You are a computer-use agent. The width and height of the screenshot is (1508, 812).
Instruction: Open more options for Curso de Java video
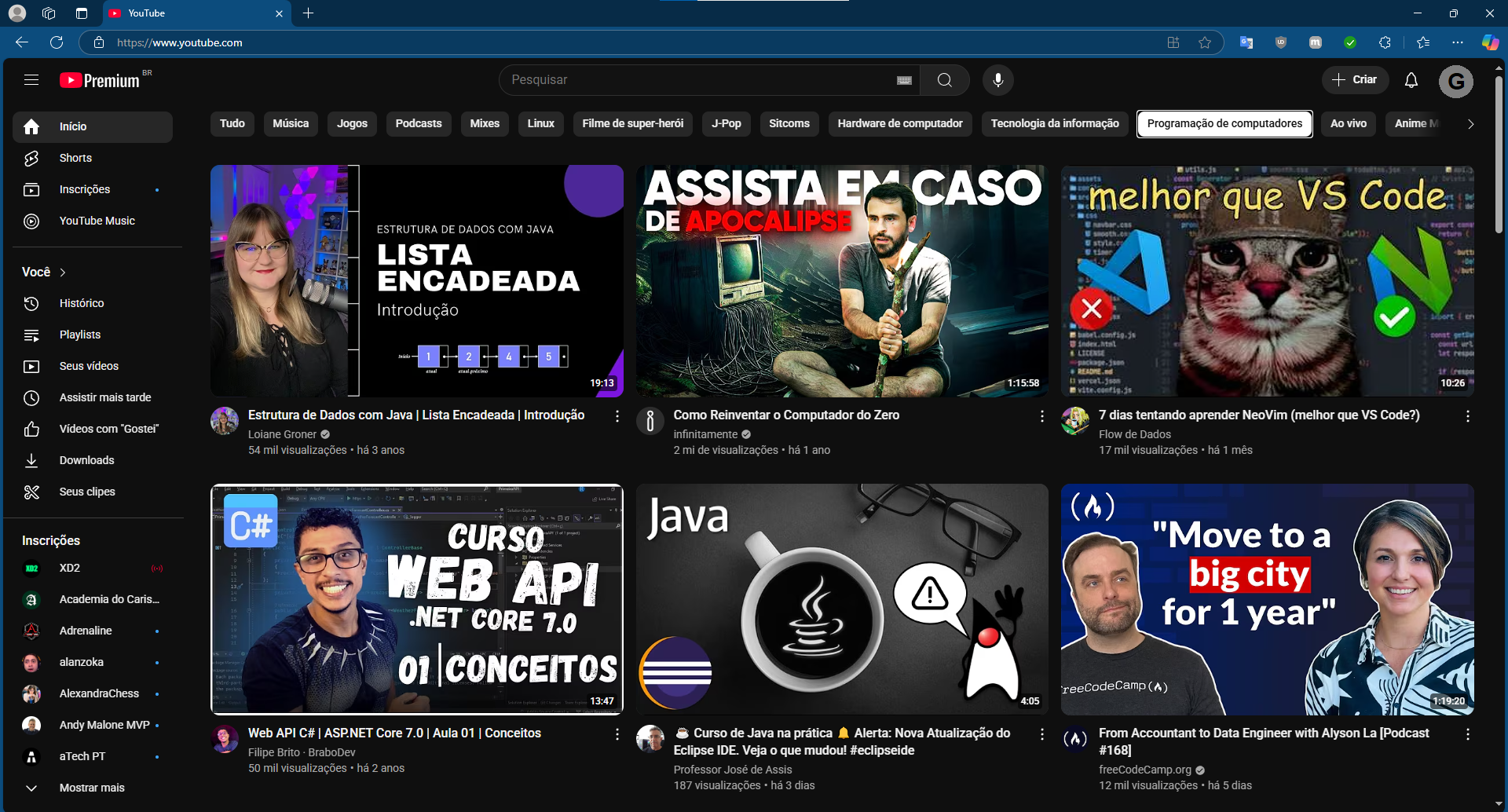pyautogui.click(x=1042, y=734)
